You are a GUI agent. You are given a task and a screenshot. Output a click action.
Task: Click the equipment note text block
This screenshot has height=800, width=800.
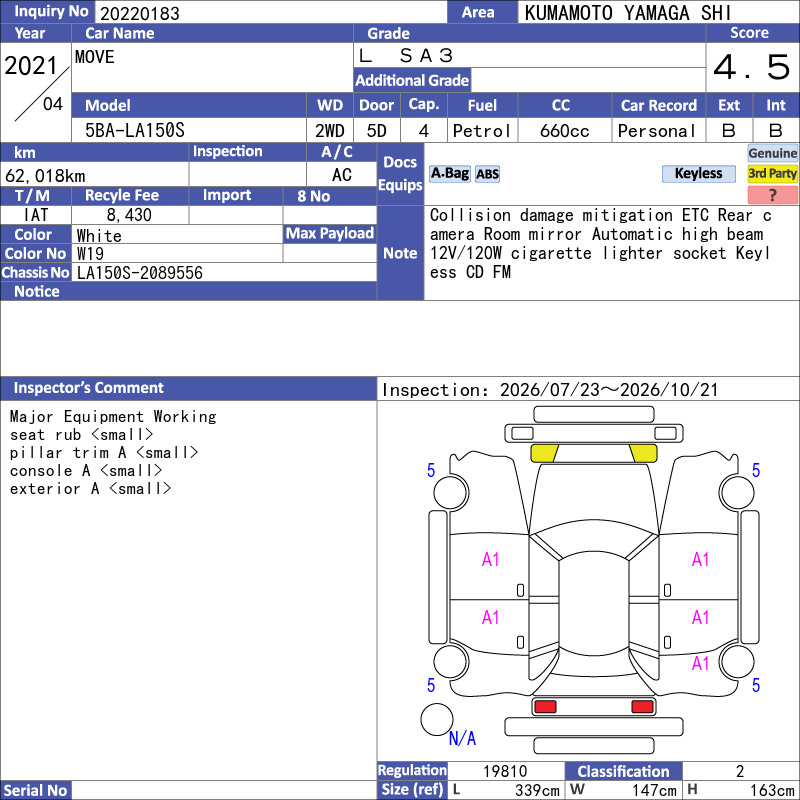tap(601, 244)
